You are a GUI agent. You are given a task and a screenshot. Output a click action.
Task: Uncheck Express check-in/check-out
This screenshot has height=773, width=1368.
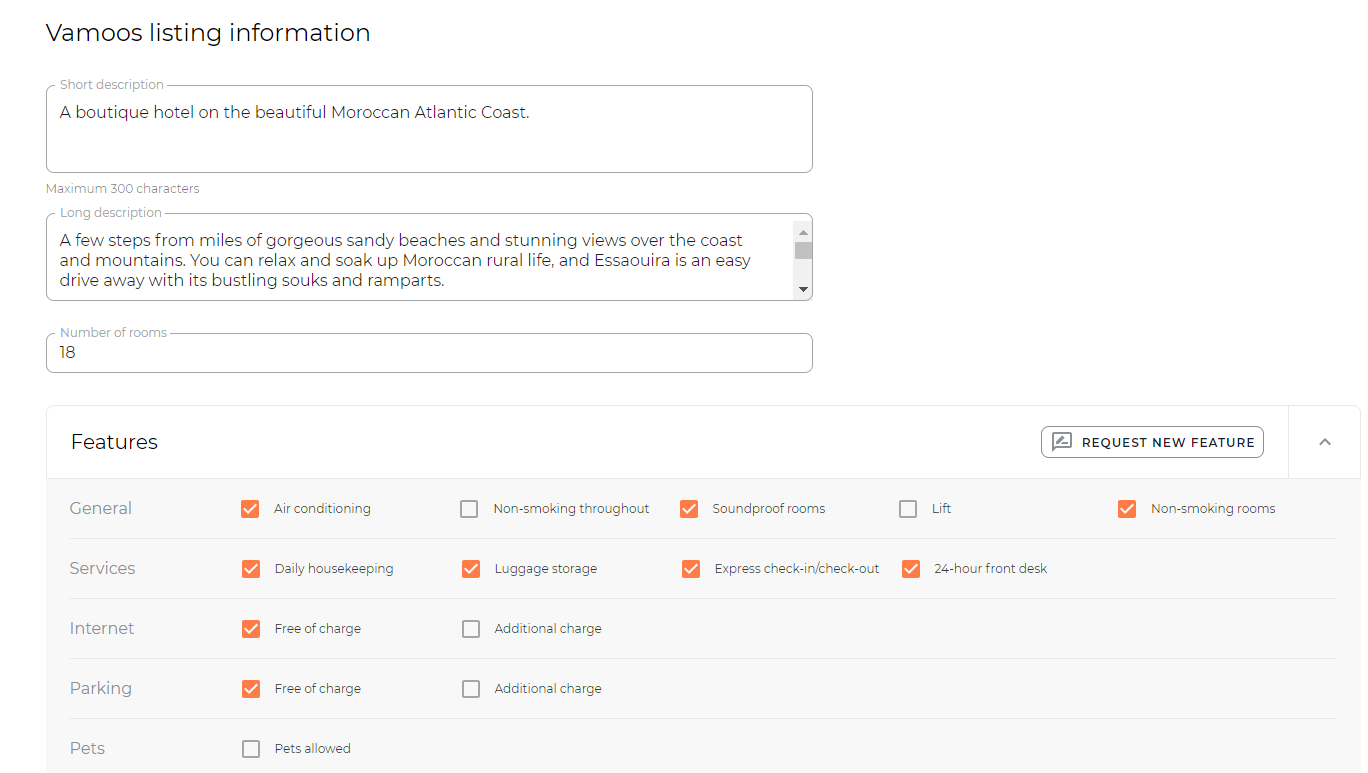coord(691,569)
